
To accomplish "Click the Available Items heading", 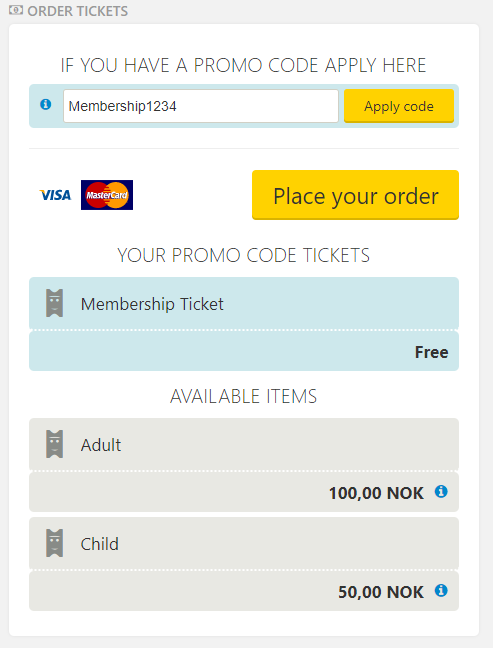I will tap(243, 396).
